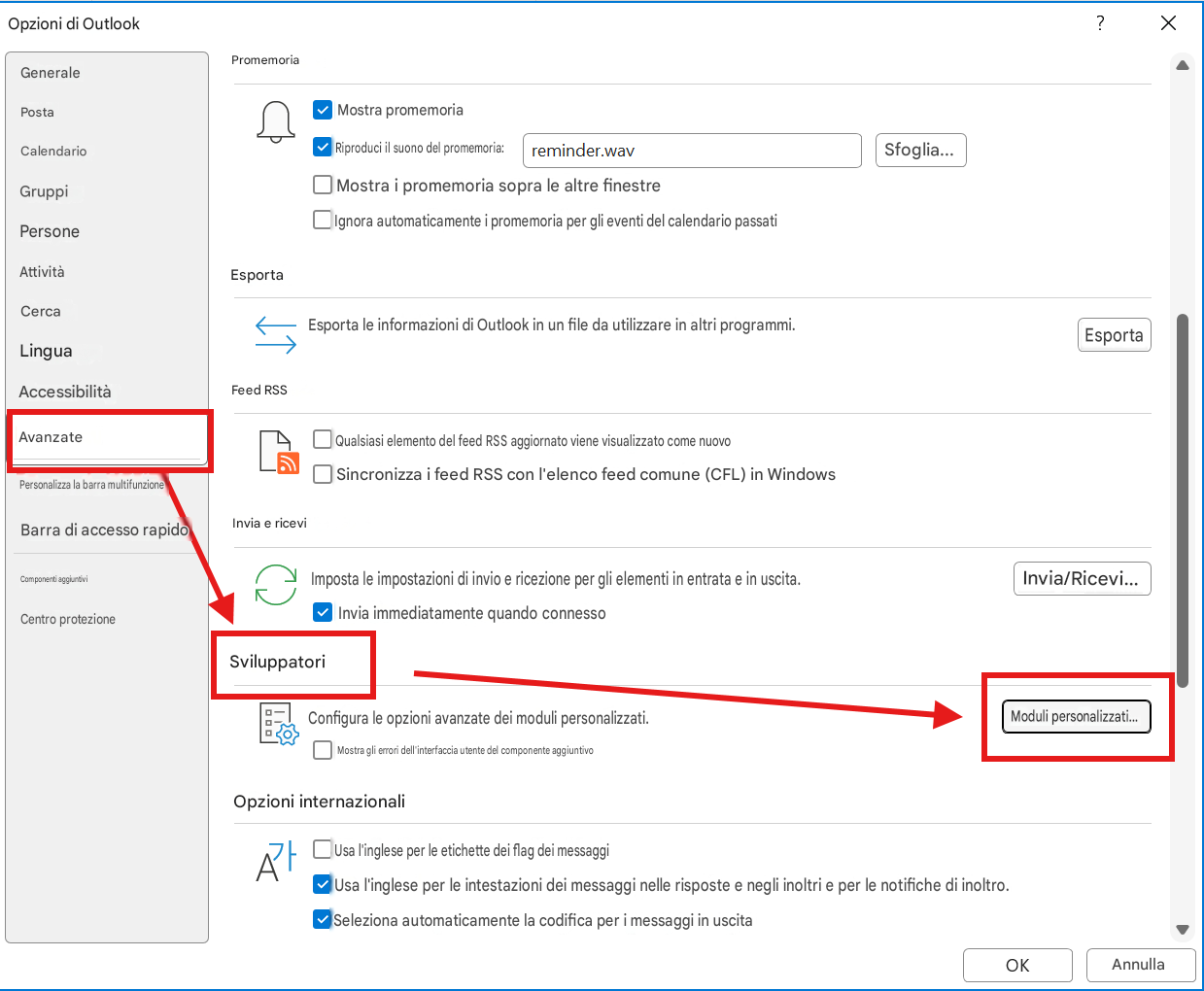Click the RSS feed document icon
This screenshot has width=1204, height=991.
pos(279,452)
